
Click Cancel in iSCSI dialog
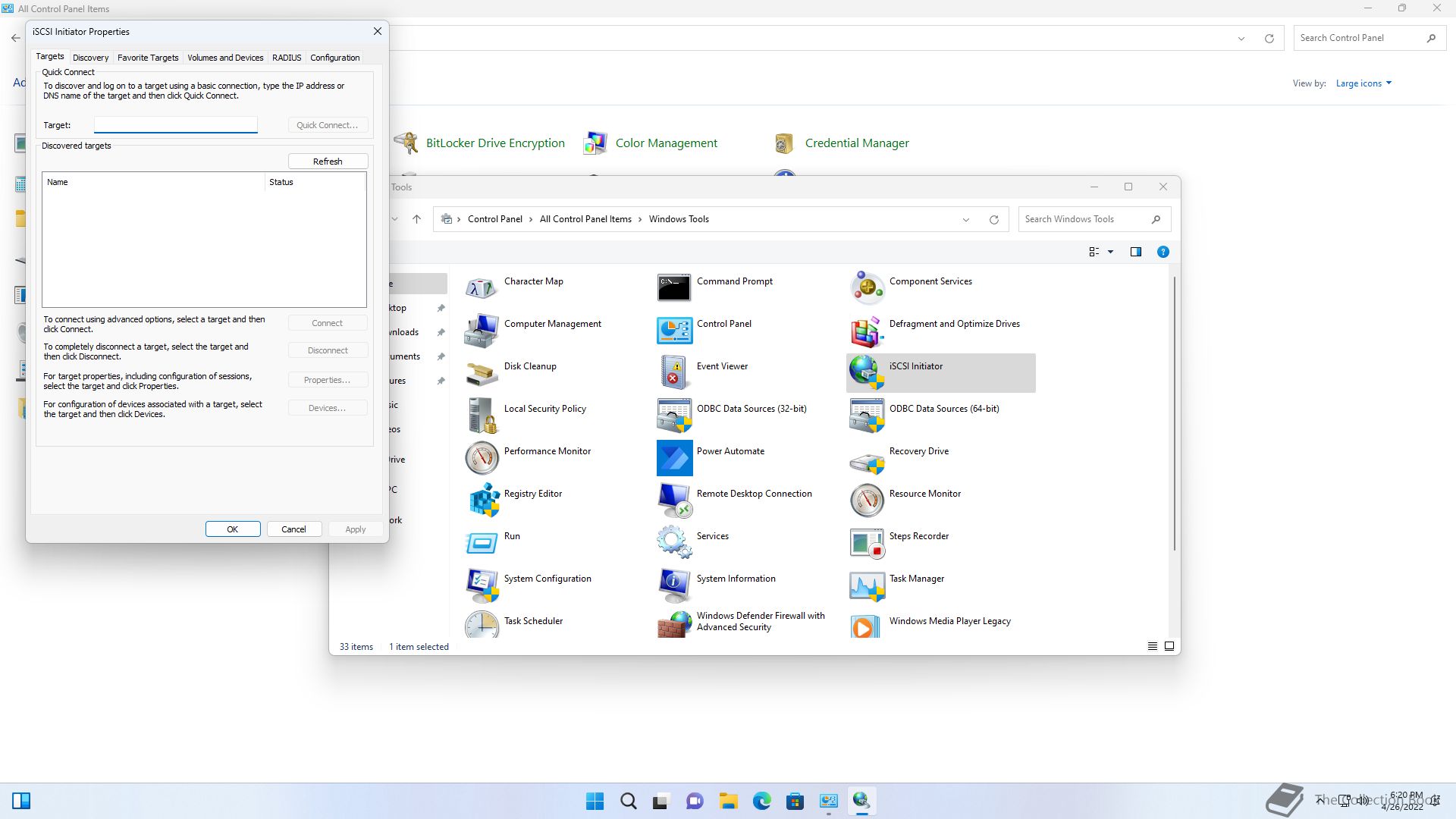pyautogui.click(x=293, y=529)
